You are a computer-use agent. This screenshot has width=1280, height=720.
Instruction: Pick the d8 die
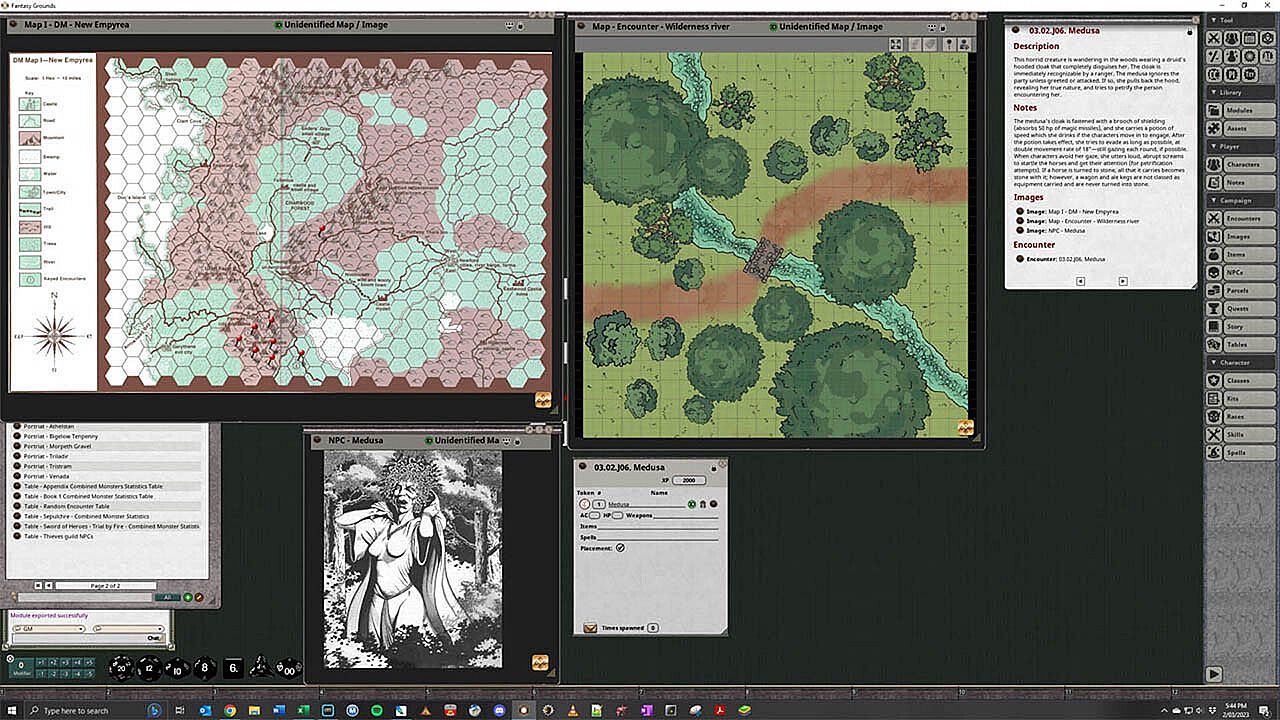pyautogui.click(x=204, y=667)
